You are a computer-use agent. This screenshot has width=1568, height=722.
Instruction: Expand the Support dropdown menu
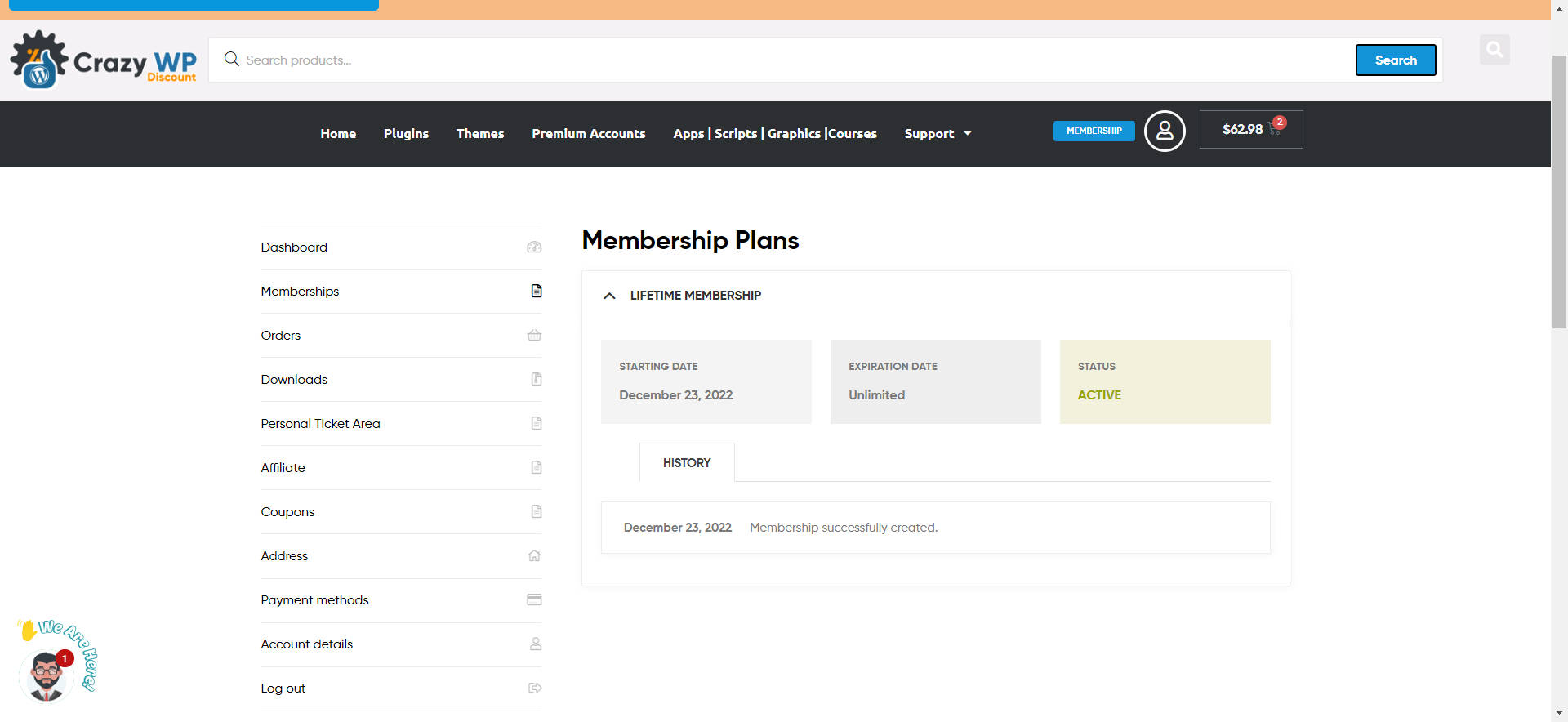938,134
